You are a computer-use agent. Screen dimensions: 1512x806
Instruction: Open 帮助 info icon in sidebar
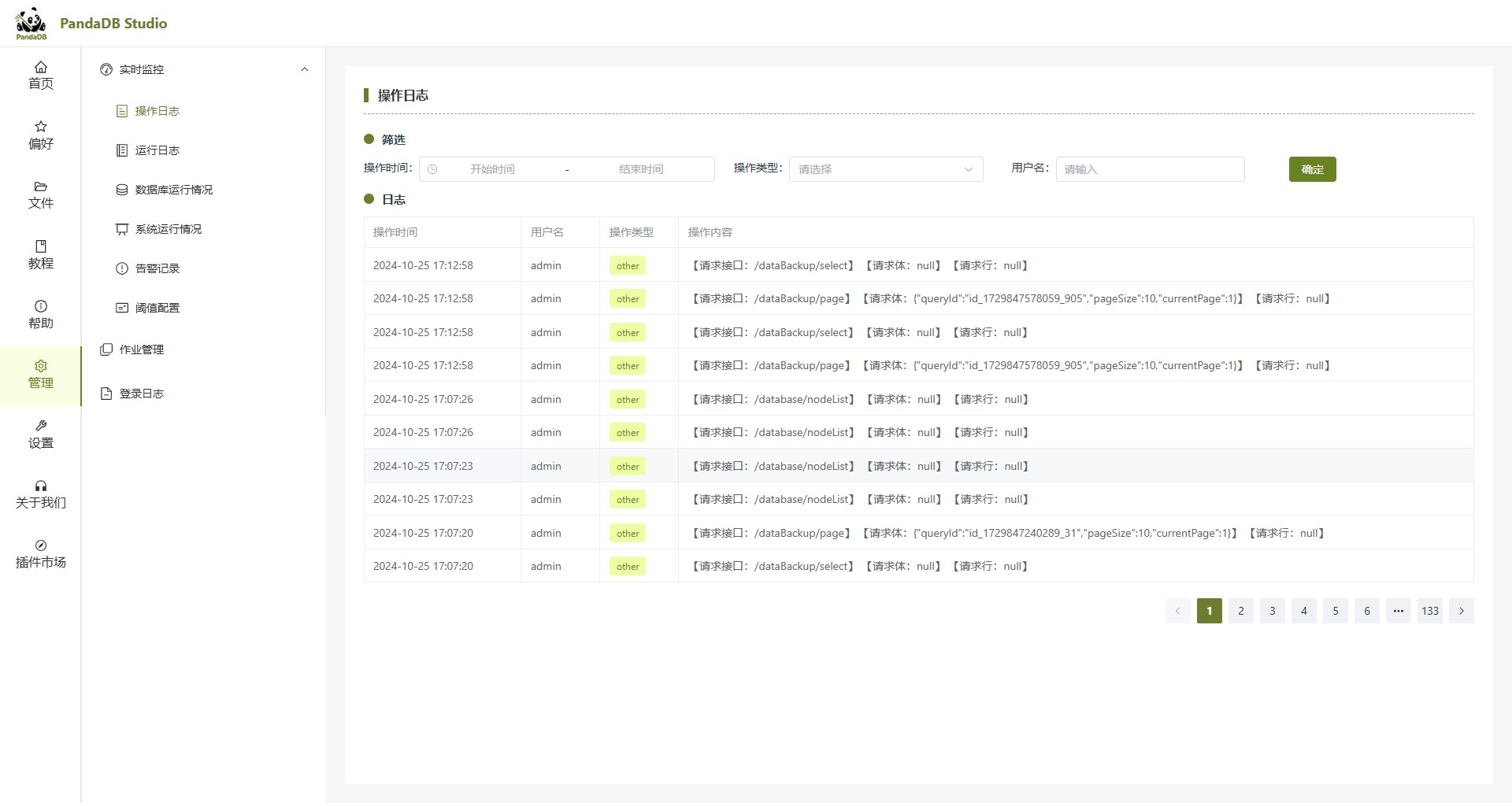pyautogui.click(x=41, y=306)
